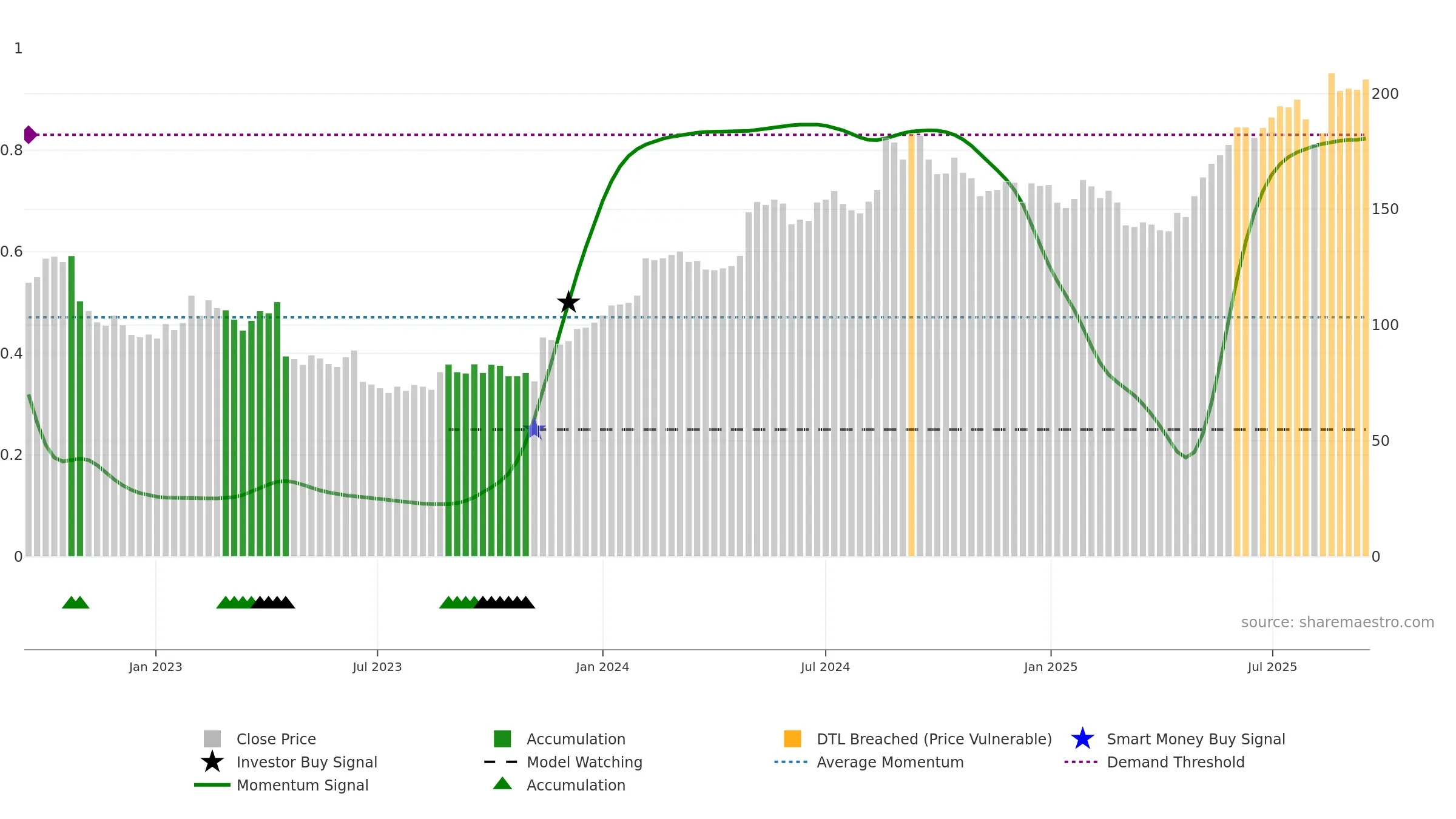Click the single orange bar near Sep 2024

click(911, 346)
